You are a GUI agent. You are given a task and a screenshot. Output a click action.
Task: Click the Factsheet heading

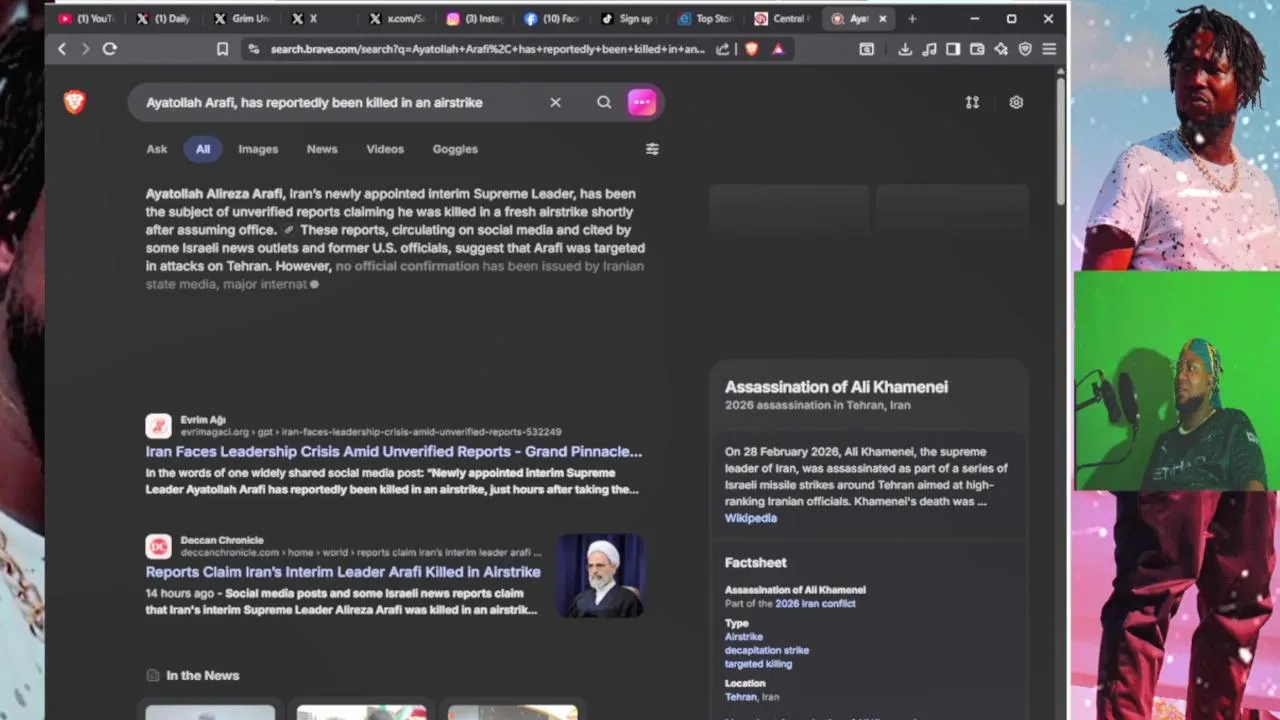pos(756,563)
